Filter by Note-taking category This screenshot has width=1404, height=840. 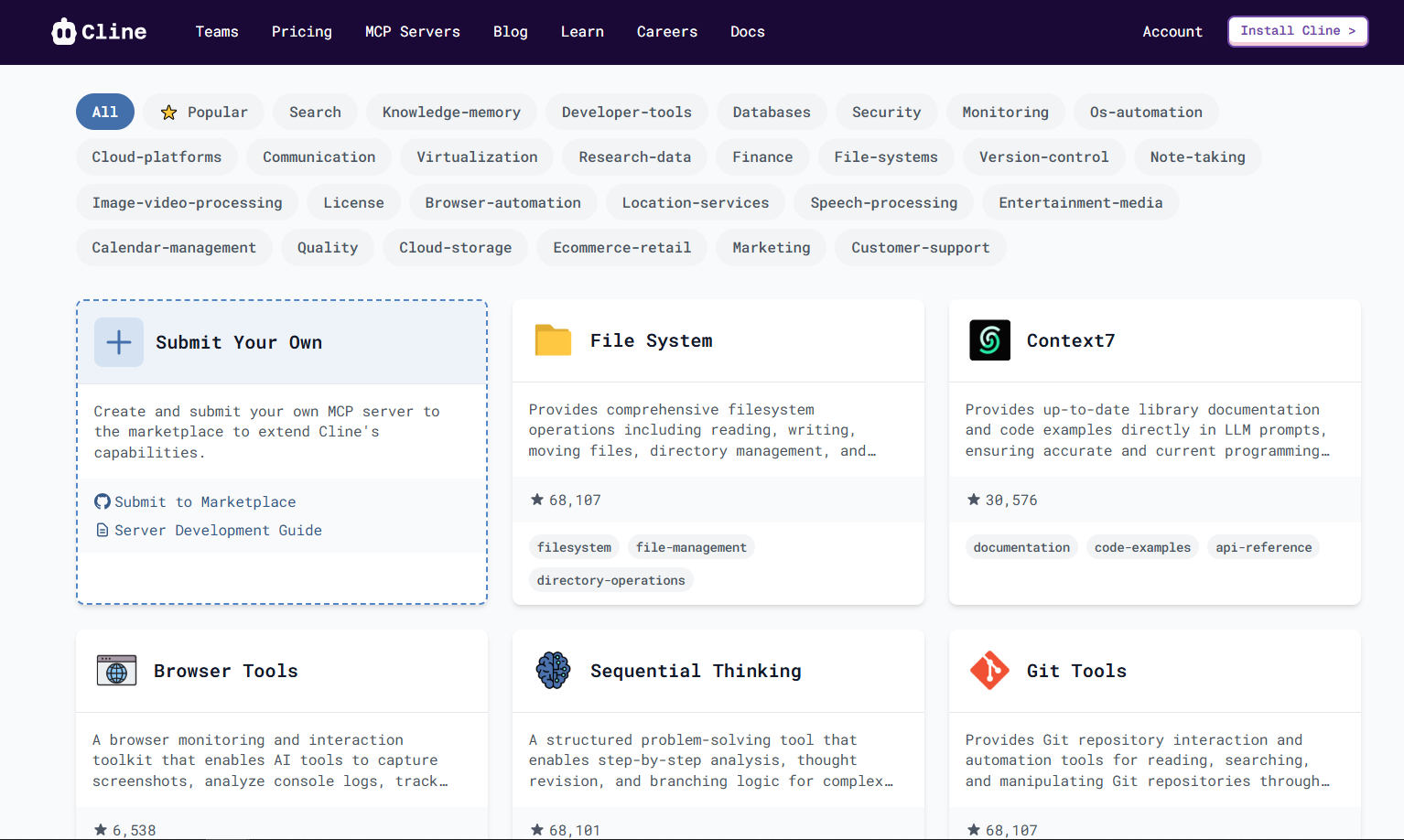[1198, 156]
